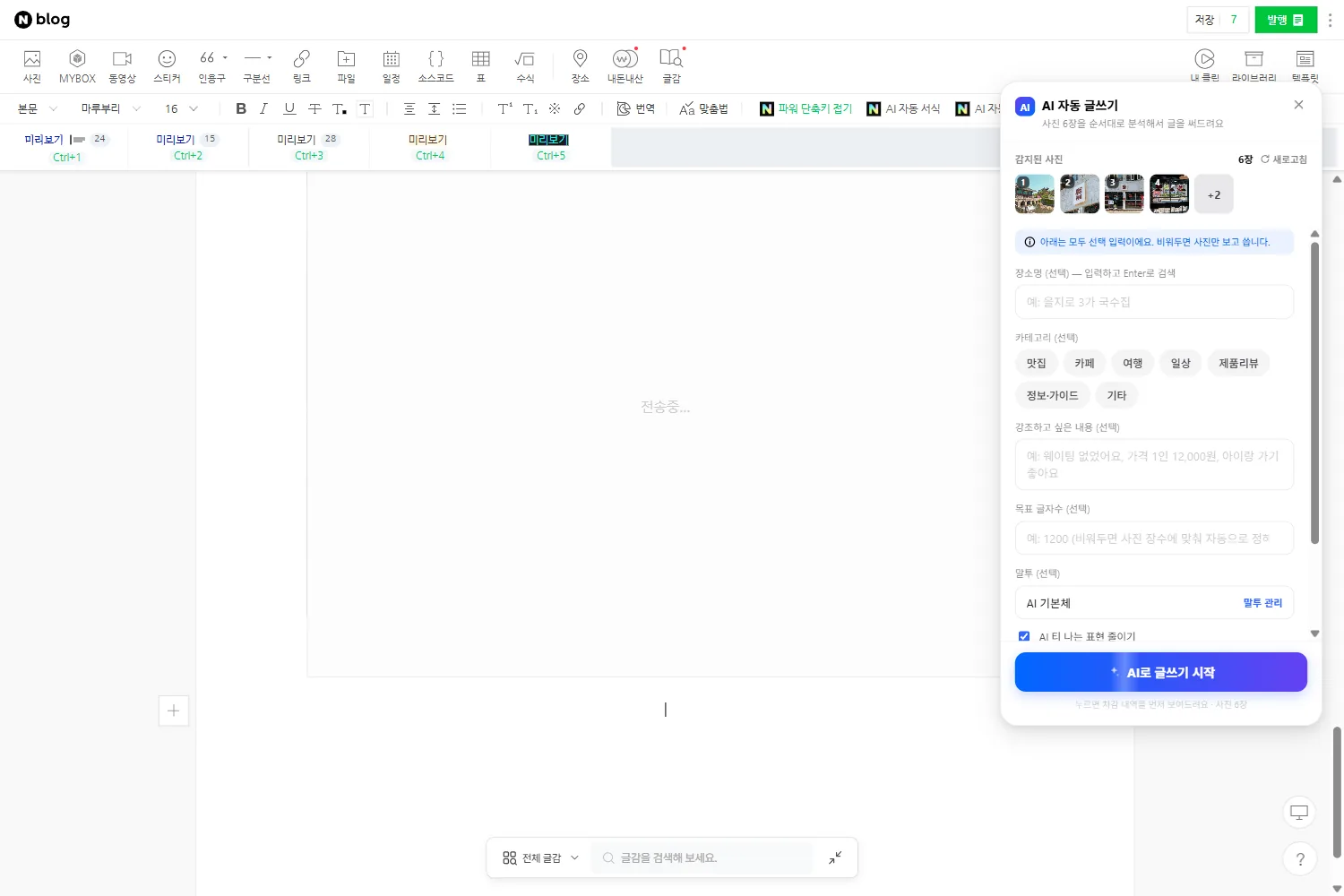Screen dimensions: 1344x896
Task: Add a video with the 동영상 icon
Action: pyautogui.click(x=122, y=66)
